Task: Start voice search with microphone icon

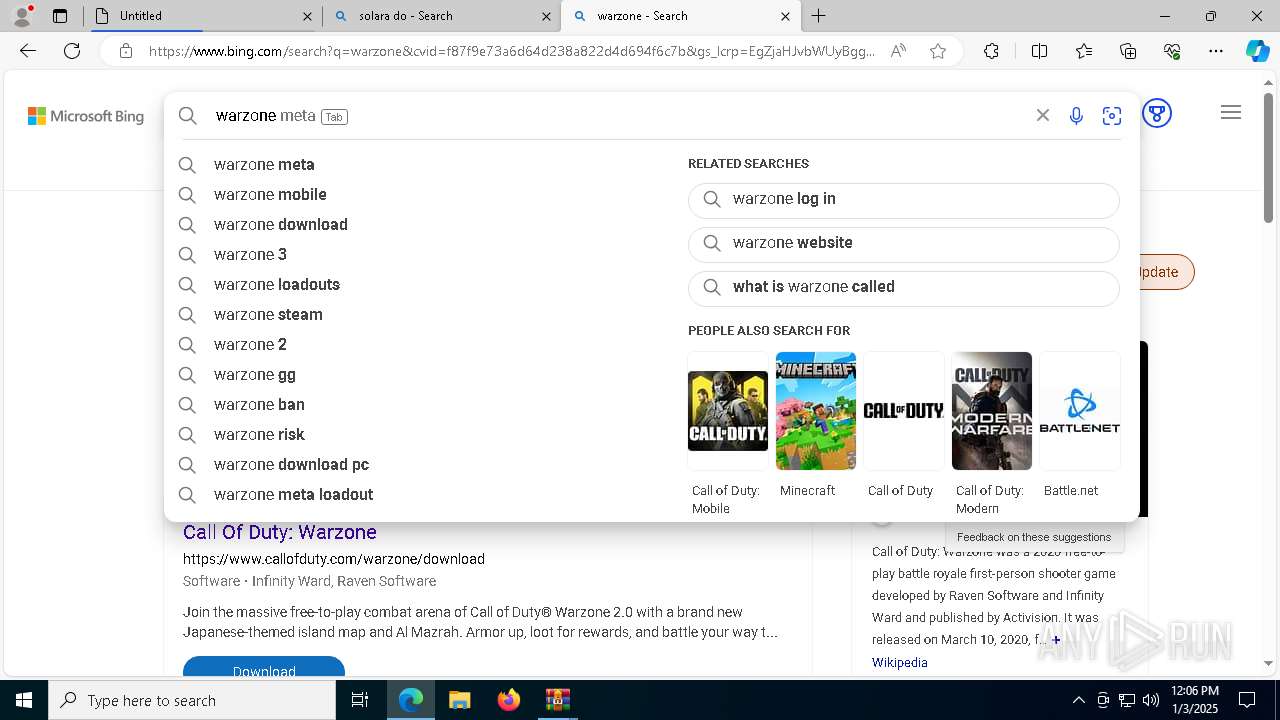Action: coord(1076,116)
